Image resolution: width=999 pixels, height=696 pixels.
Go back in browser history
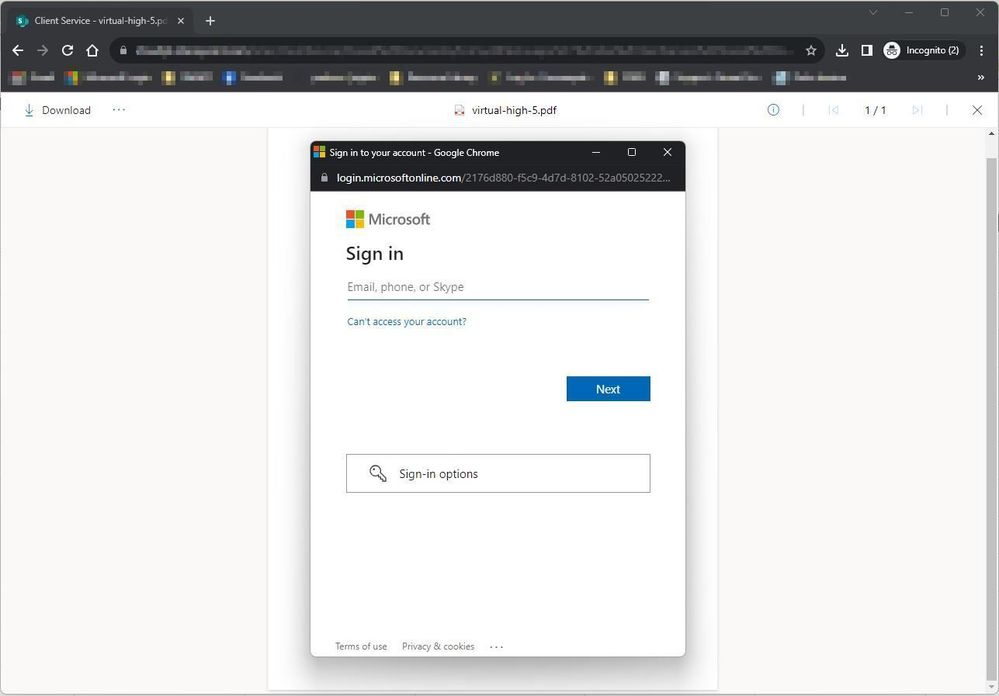pos(18,50)
